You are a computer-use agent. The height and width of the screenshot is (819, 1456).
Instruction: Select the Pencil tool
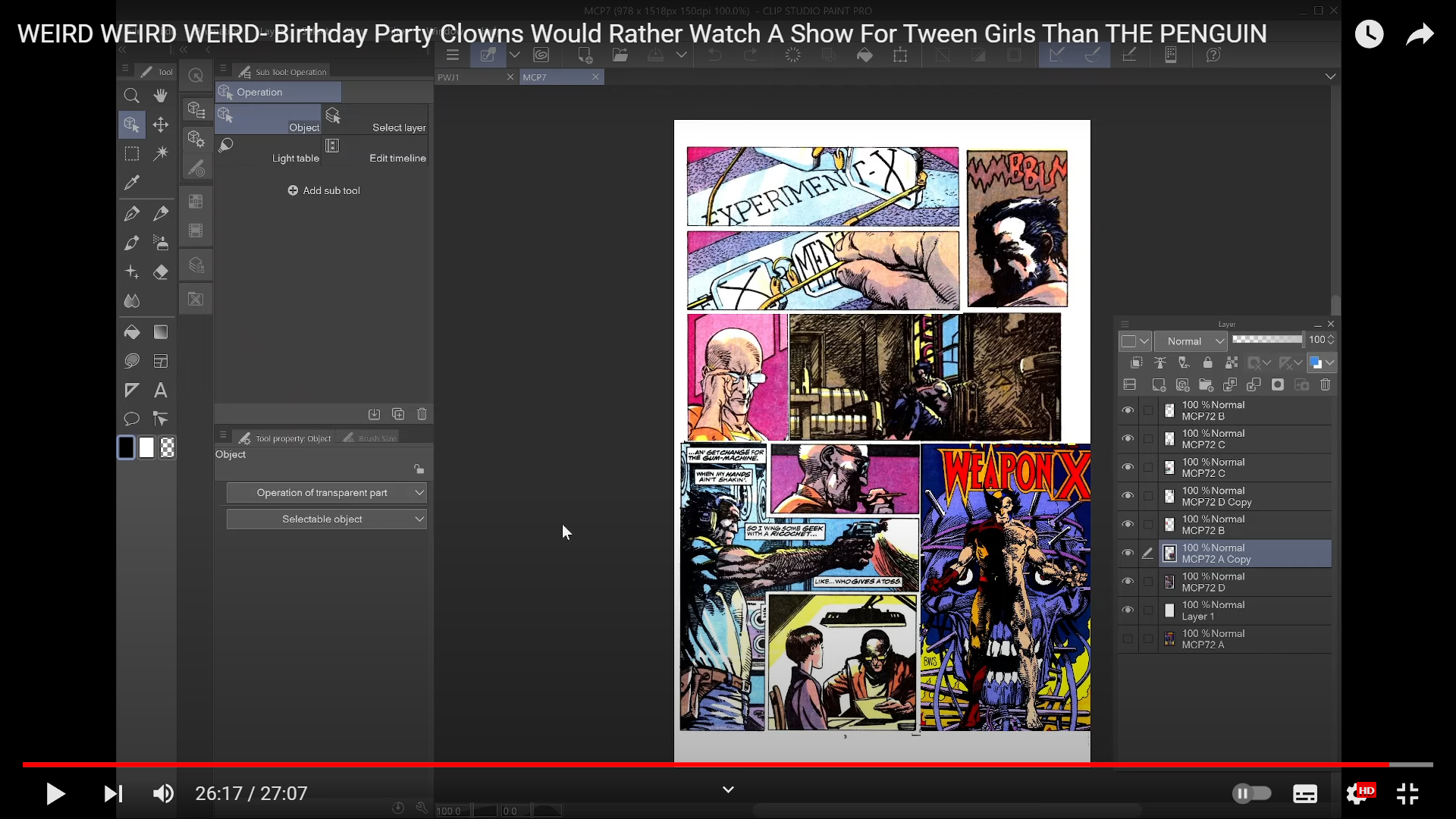tap(160, 214)
